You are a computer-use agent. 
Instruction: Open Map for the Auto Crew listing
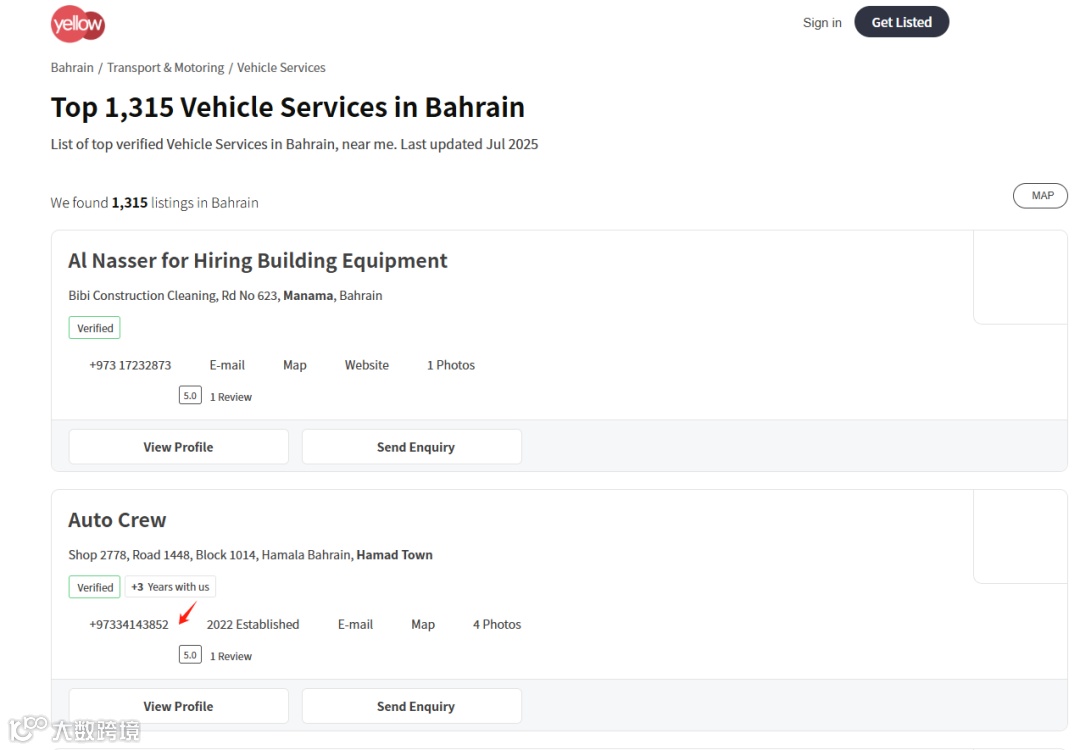[423, 625]
